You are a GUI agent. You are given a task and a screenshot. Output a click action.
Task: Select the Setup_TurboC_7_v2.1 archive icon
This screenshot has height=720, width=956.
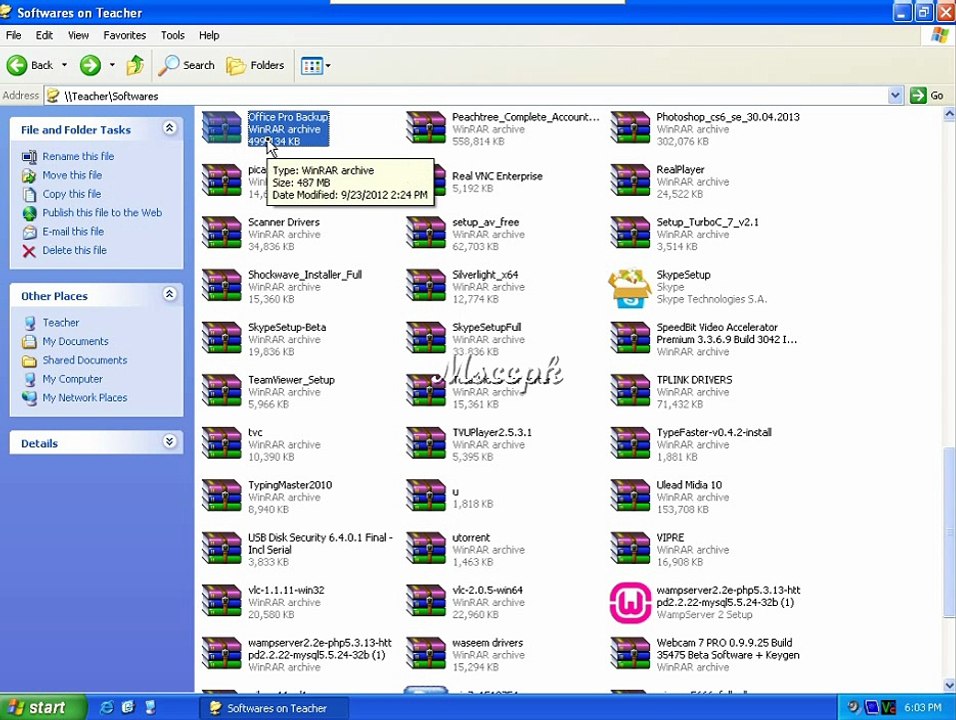pyautogui.click(x=630, y=232)
